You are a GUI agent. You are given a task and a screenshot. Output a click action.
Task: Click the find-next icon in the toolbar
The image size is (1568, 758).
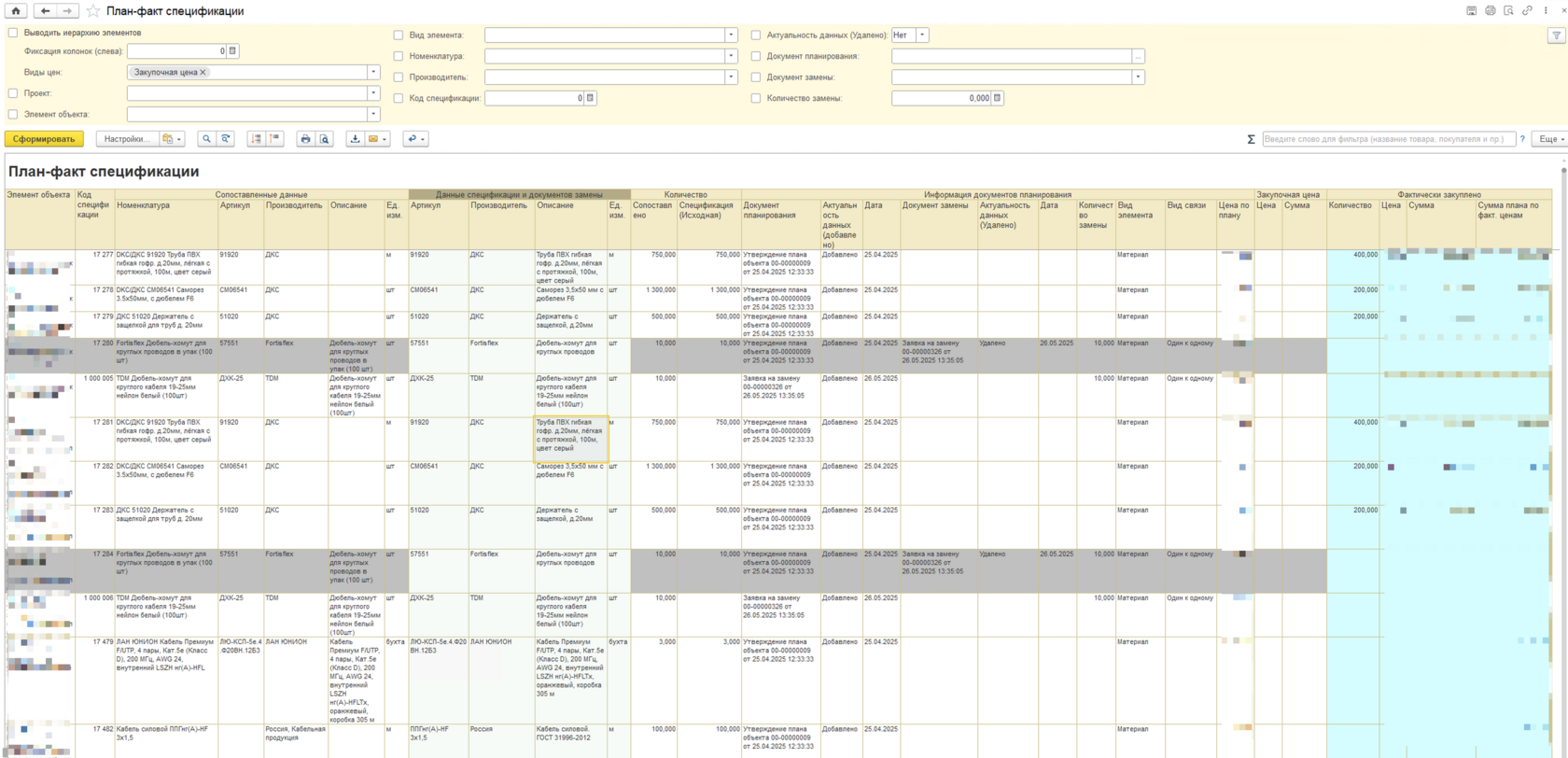click(226, 139)
